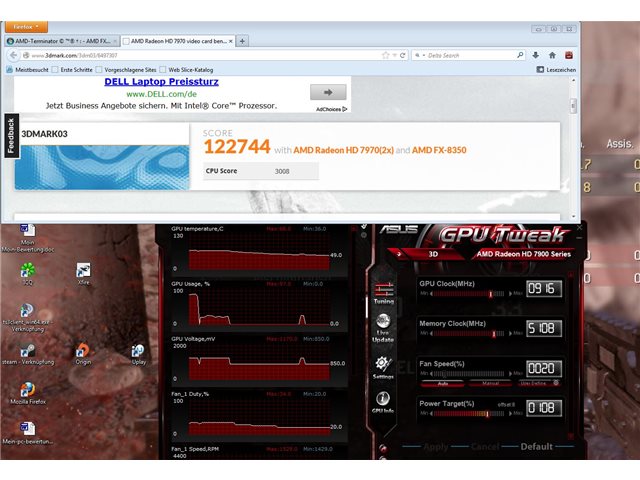Open the Erste Schritte bookmark
640x480 pixels.
pyautogui.click(x=73, y=70)
